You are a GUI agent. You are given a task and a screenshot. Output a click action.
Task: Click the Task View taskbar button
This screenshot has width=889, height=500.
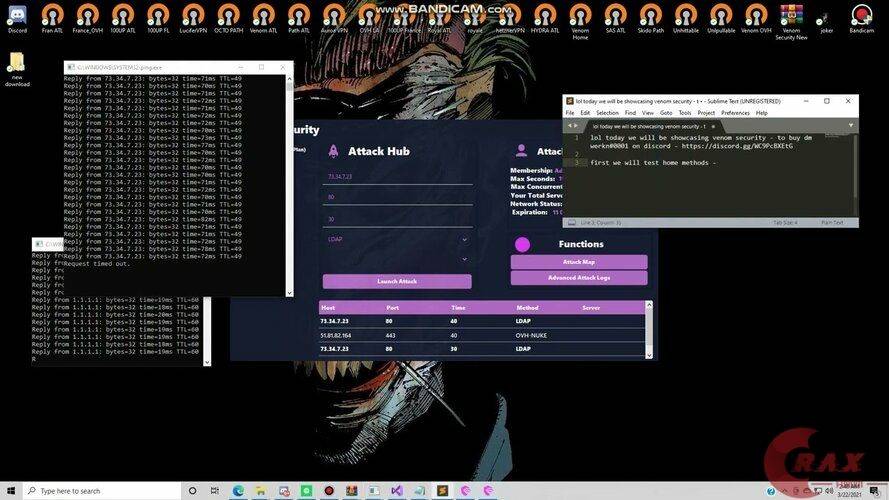pos(215,490)
